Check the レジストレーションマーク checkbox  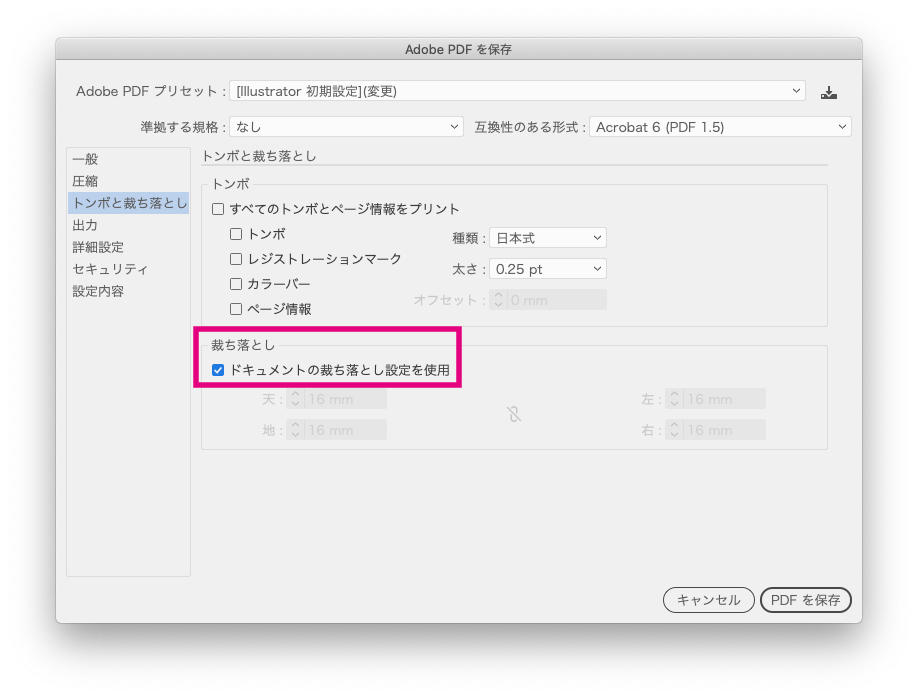click(236, 259)
